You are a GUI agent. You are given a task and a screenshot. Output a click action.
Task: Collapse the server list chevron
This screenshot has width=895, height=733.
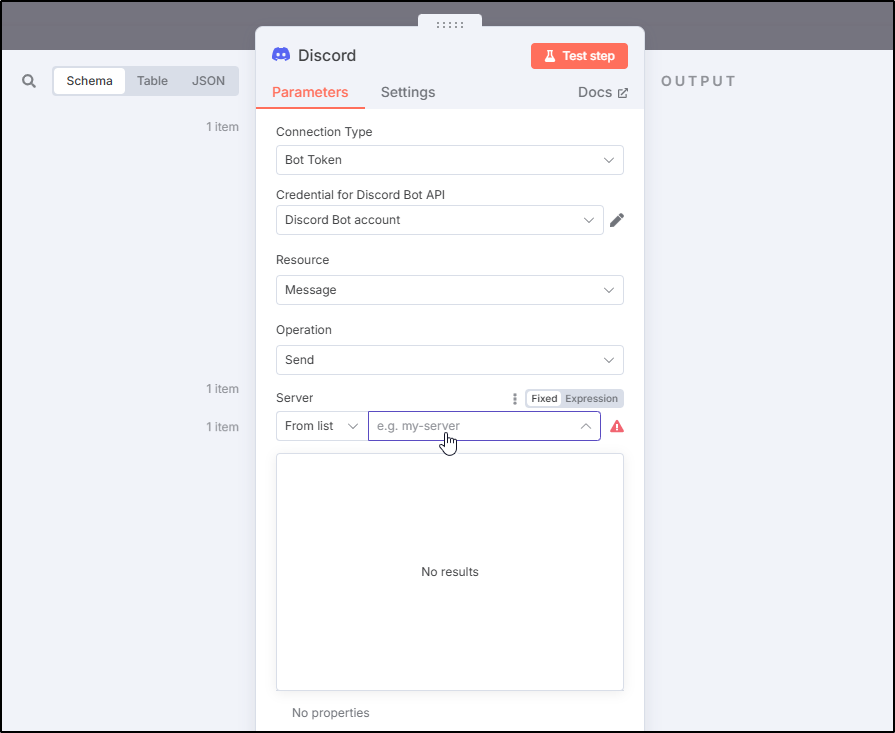[x=586, y=426]
